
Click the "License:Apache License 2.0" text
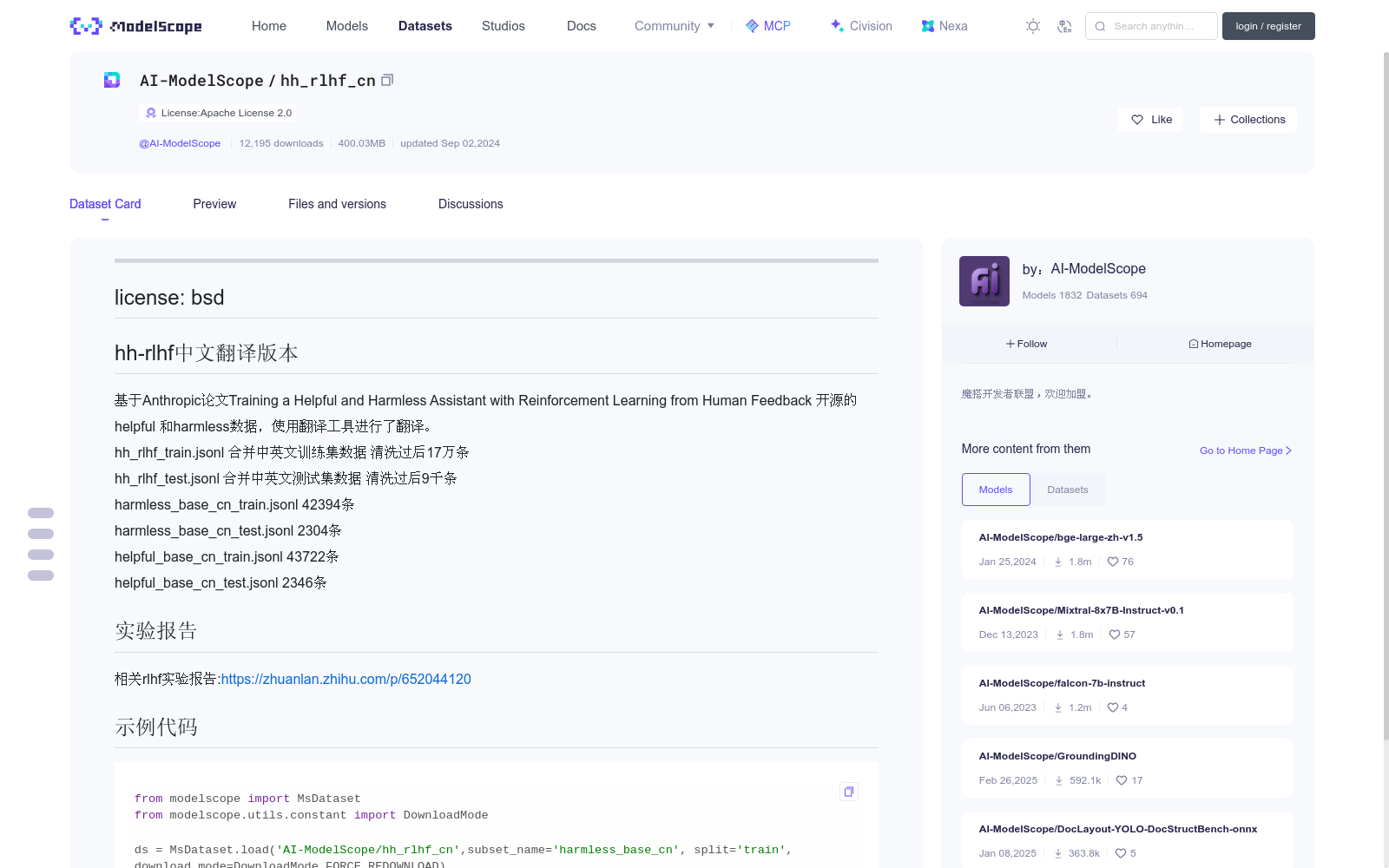(x=227, y=113)
